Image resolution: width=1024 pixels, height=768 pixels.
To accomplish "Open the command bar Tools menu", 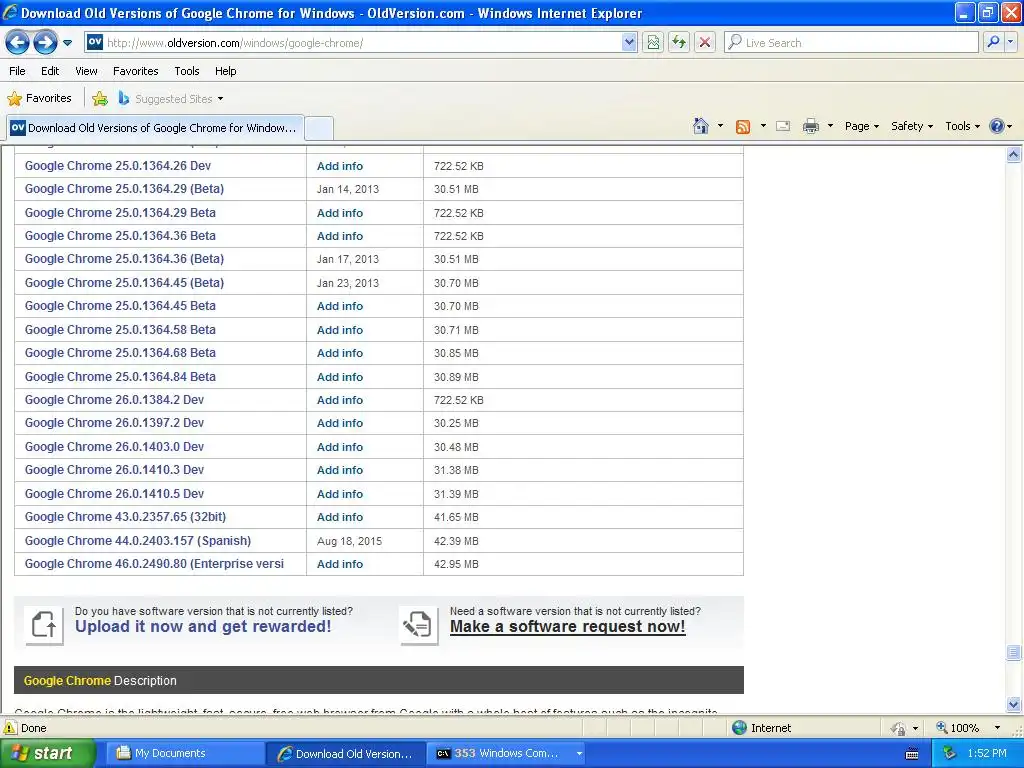I will [962, 126].
